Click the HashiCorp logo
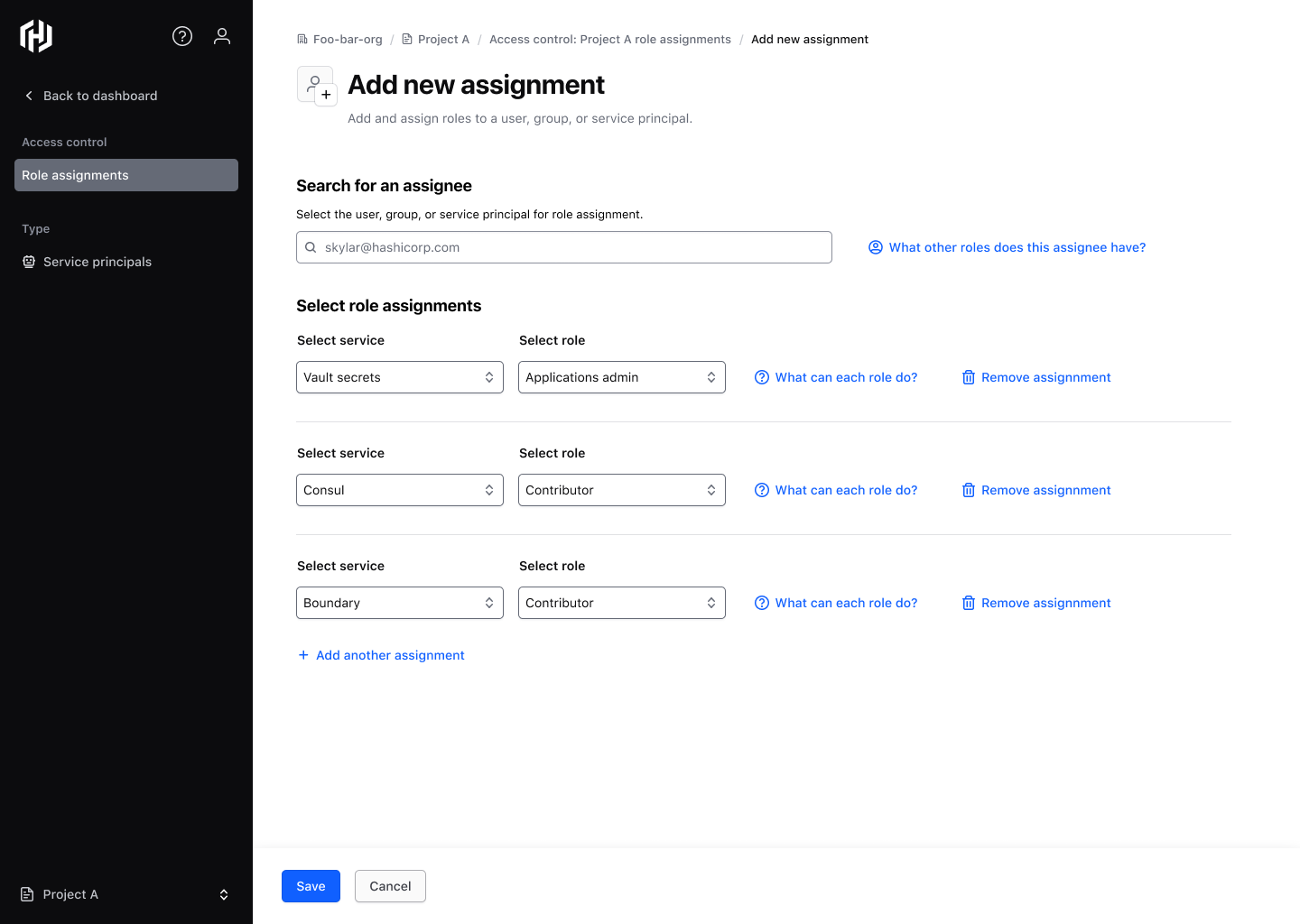This screenshot has height=924, width=1300. 36,36
